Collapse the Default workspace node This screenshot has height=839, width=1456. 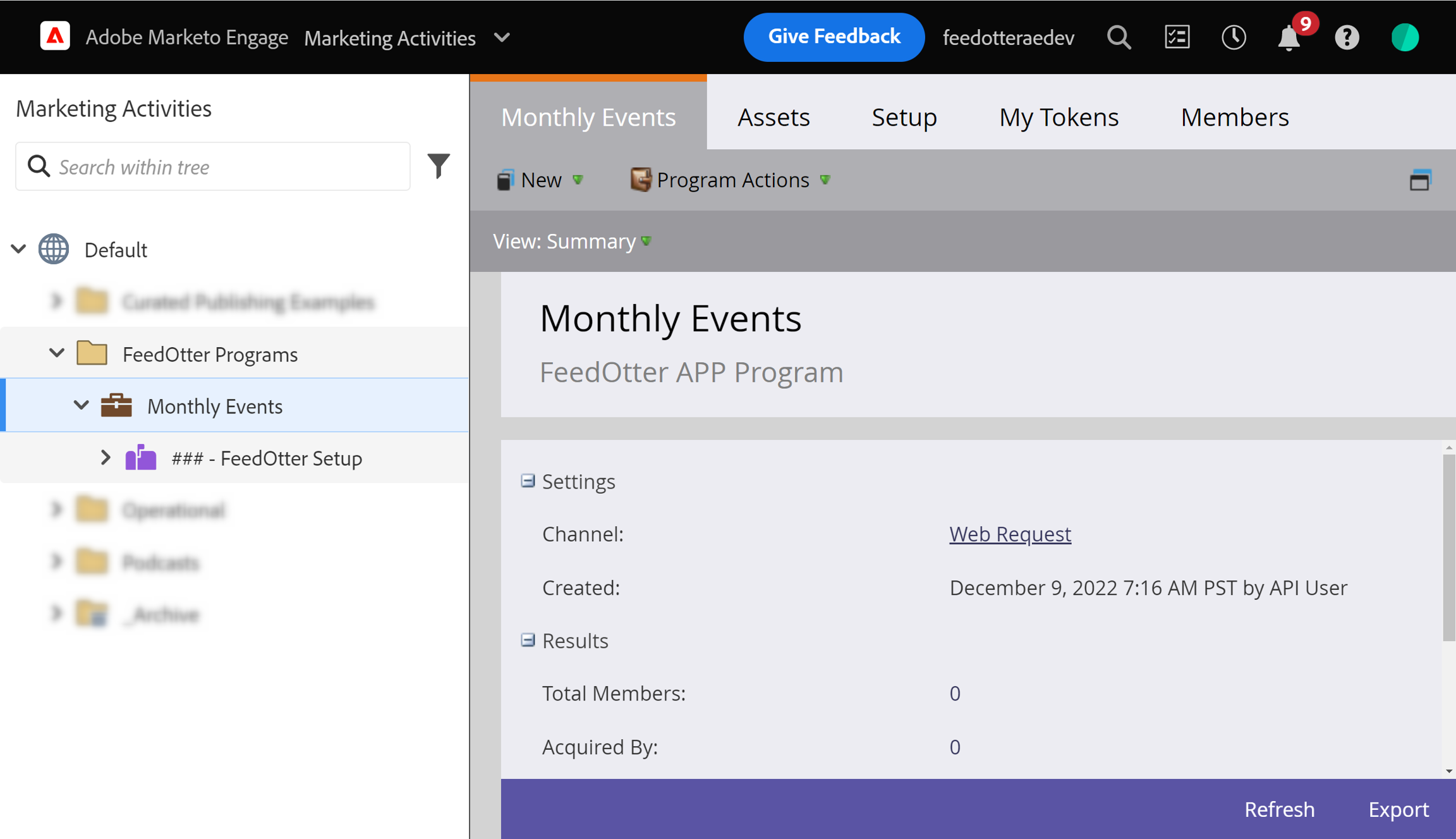point(19,249)
